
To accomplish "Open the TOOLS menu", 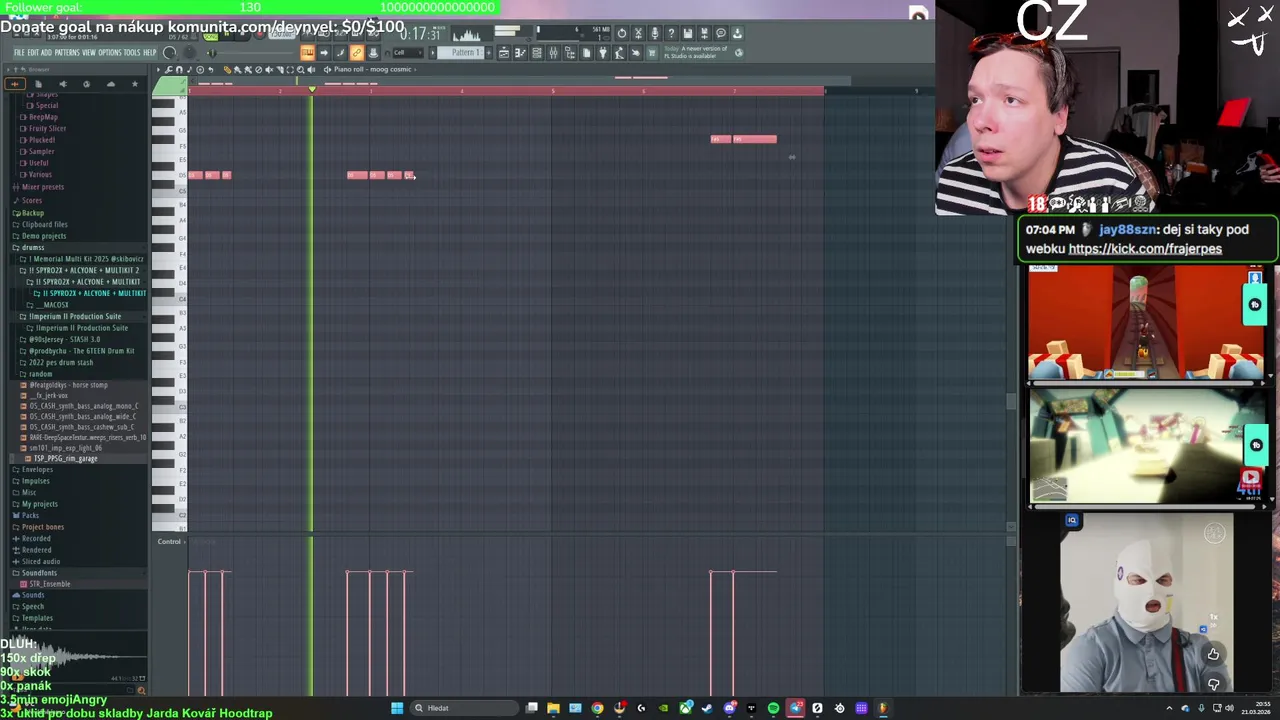I will (x=132, y=53).
